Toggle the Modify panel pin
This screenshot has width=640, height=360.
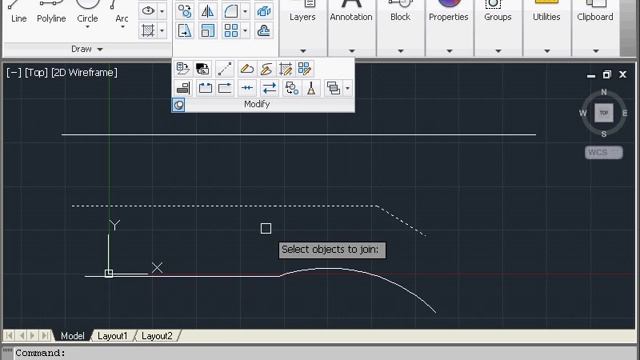point(178,105)
